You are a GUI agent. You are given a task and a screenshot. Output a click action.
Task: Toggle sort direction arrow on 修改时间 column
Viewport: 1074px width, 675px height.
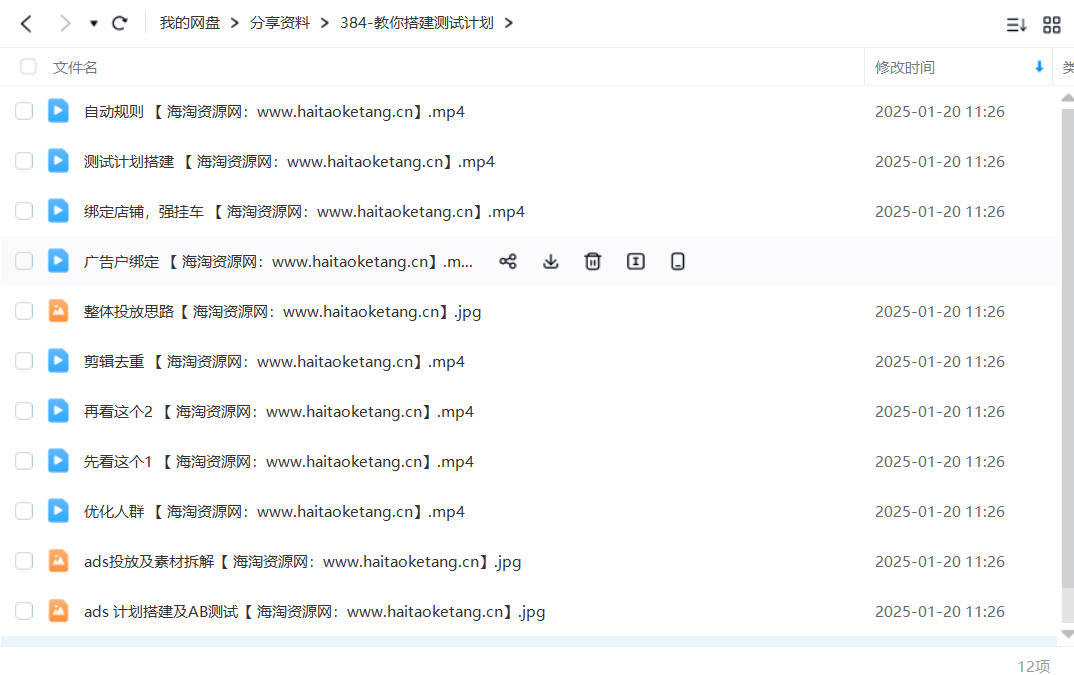pyautogui.click(x=1039, y=66)
